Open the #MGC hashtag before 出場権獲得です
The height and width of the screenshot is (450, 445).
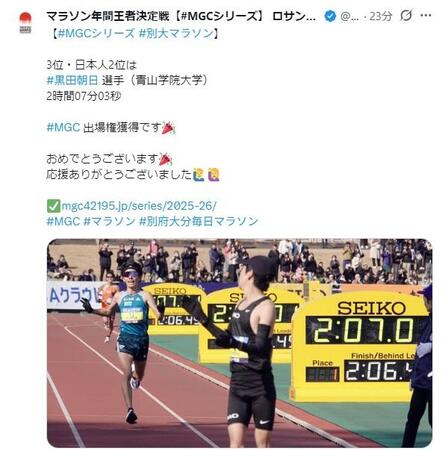63,127
